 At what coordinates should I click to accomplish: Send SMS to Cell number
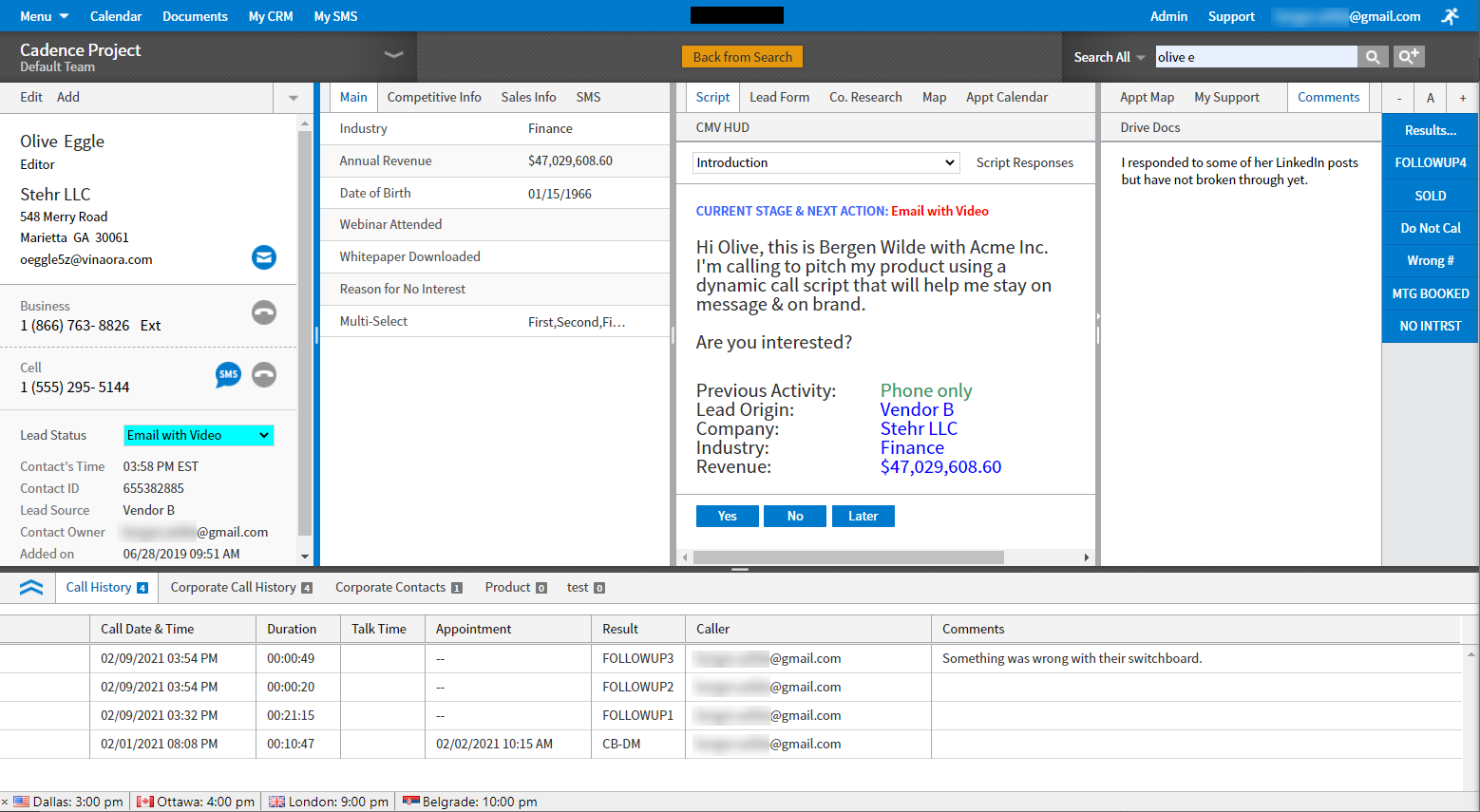pyautogui.click(x=228, y=375)
